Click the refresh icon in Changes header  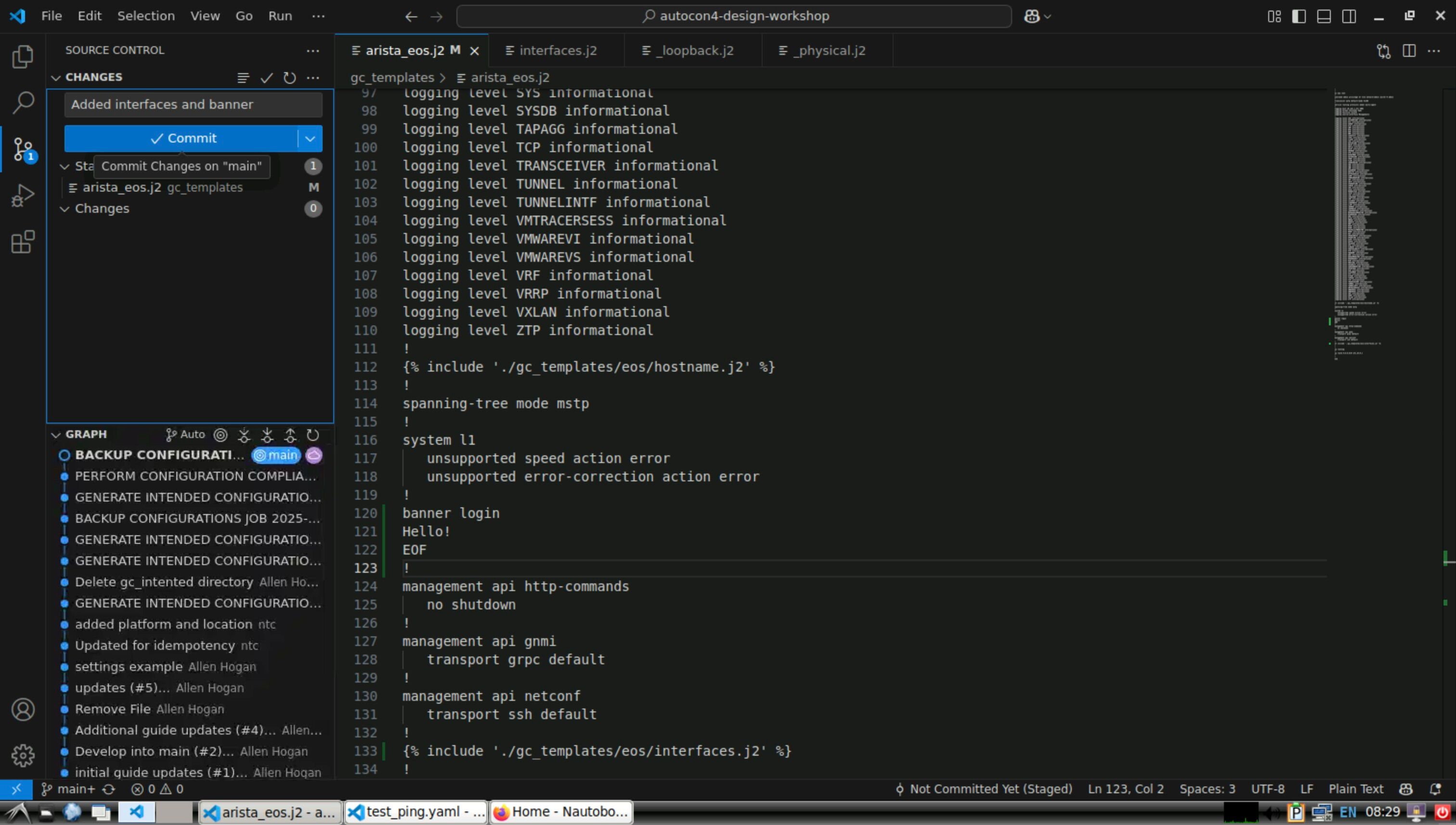tap(290, 77)
